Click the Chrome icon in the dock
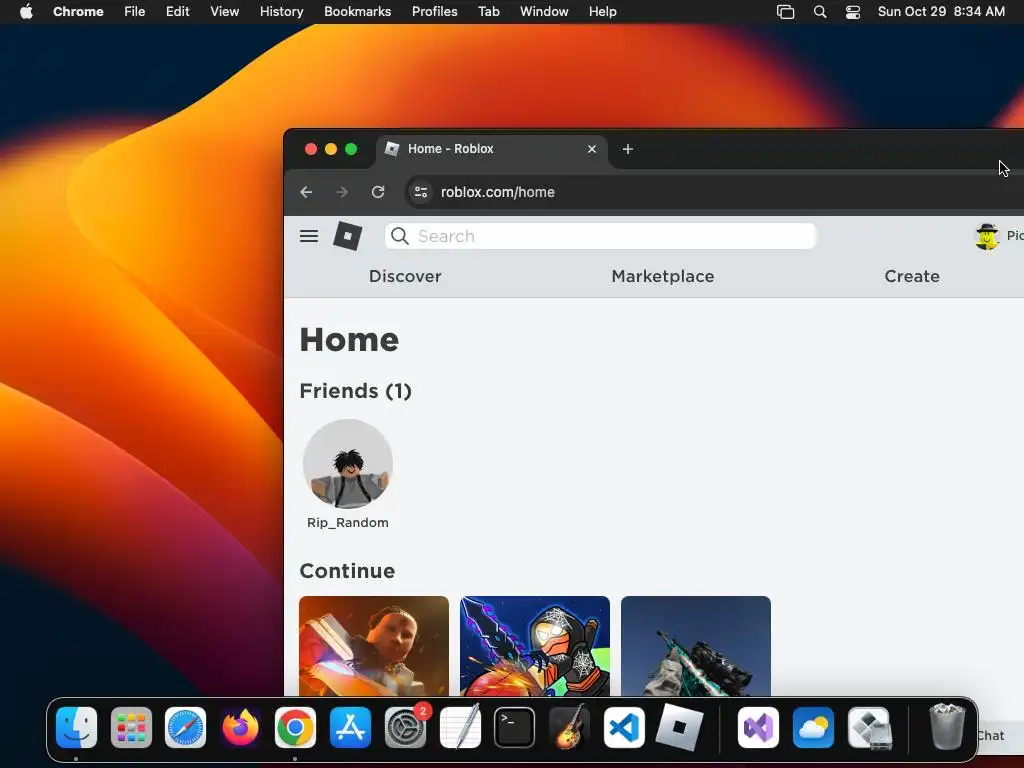This screenshot has width=1024, height=768. [x=295, y=727]
